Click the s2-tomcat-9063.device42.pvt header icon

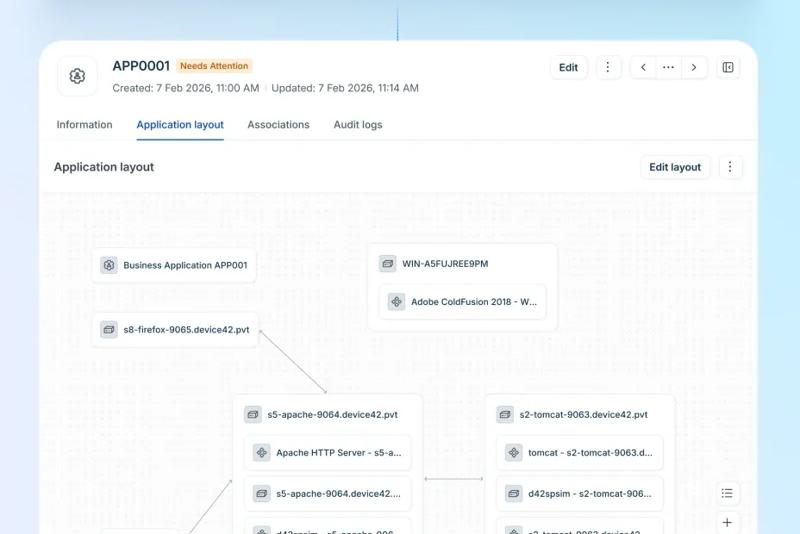(x=505, y=415)
